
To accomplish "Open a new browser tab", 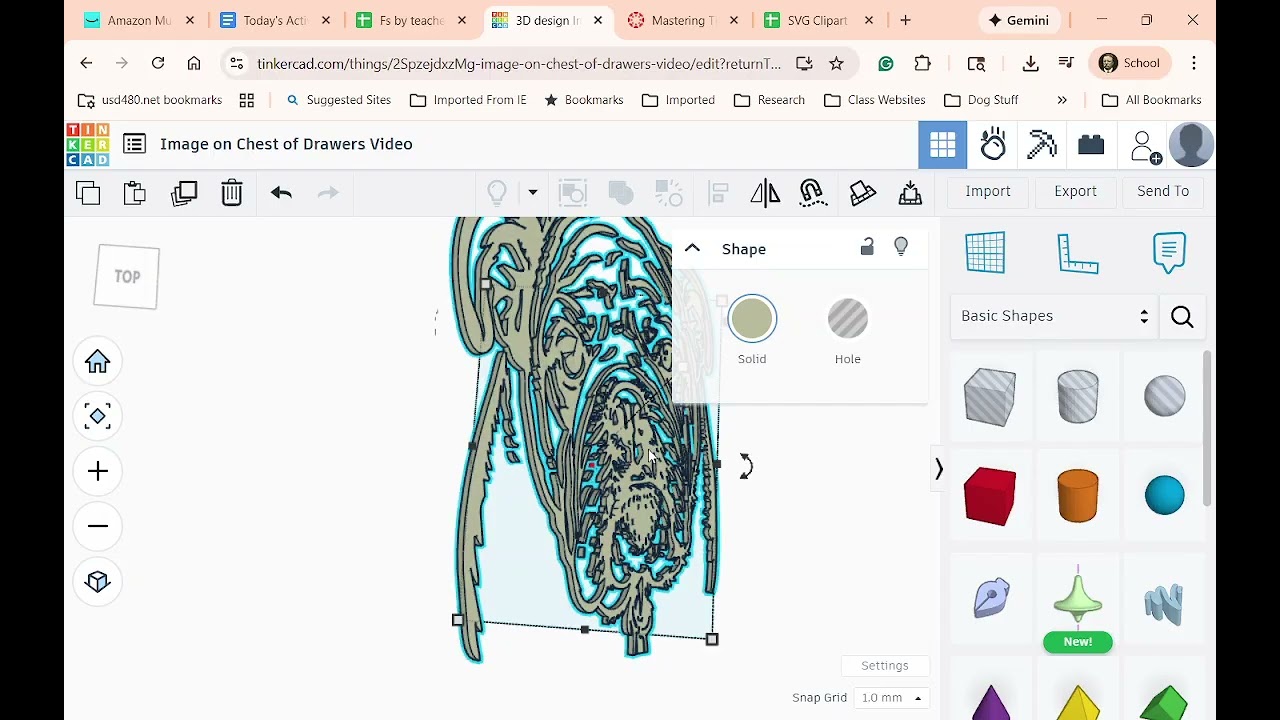I will (905, 20).
